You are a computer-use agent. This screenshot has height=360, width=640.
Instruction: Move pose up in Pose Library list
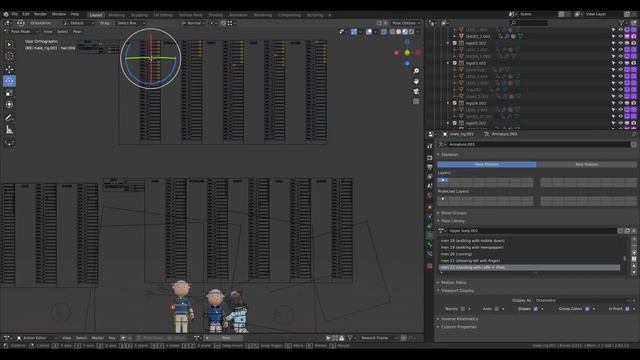click(634, 267)
